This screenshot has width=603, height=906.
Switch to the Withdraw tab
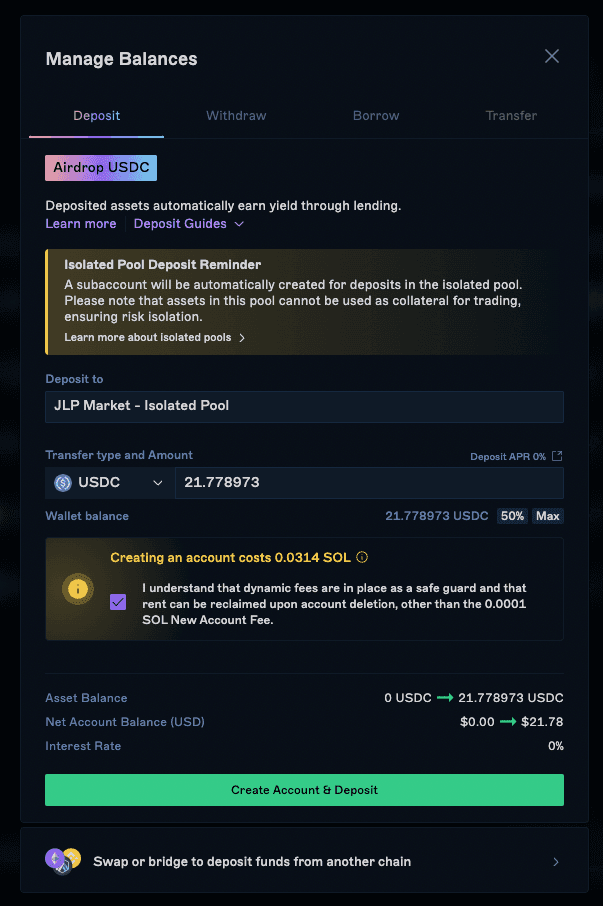click(x=236, y=116)
